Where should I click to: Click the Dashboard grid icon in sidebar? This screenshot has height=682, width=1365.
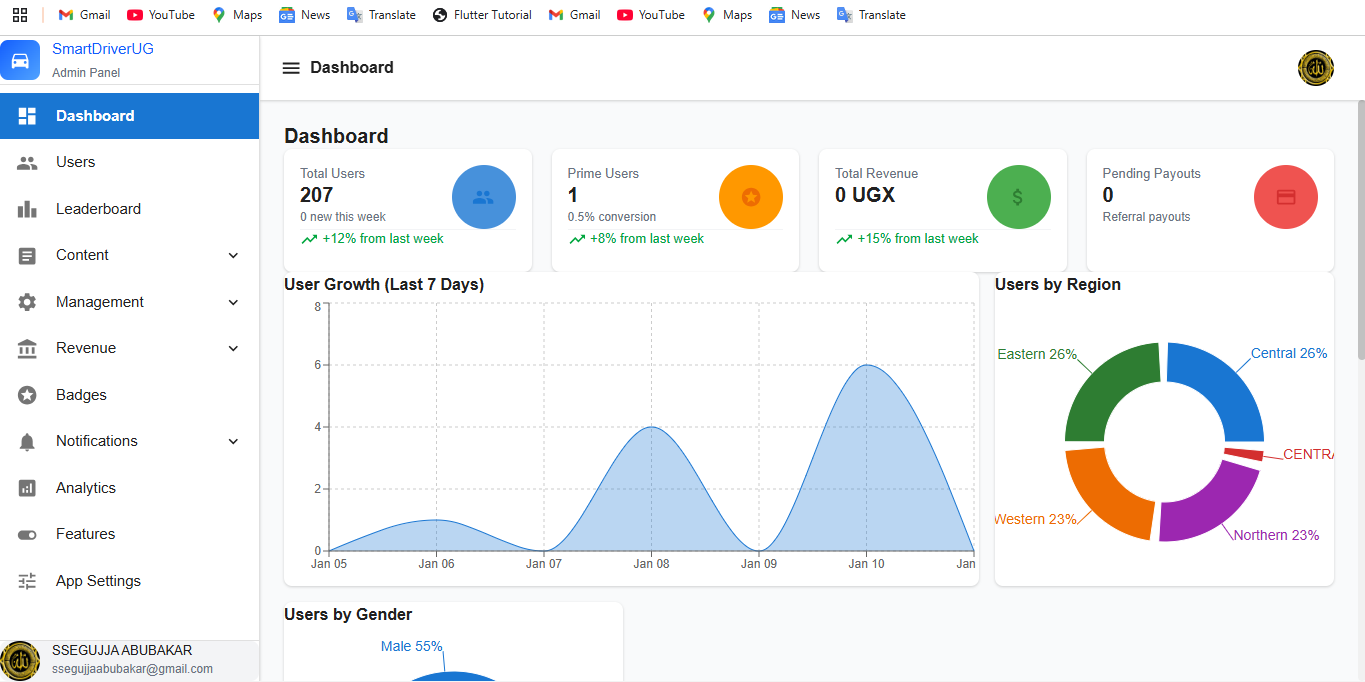click(x=27, y=116)
